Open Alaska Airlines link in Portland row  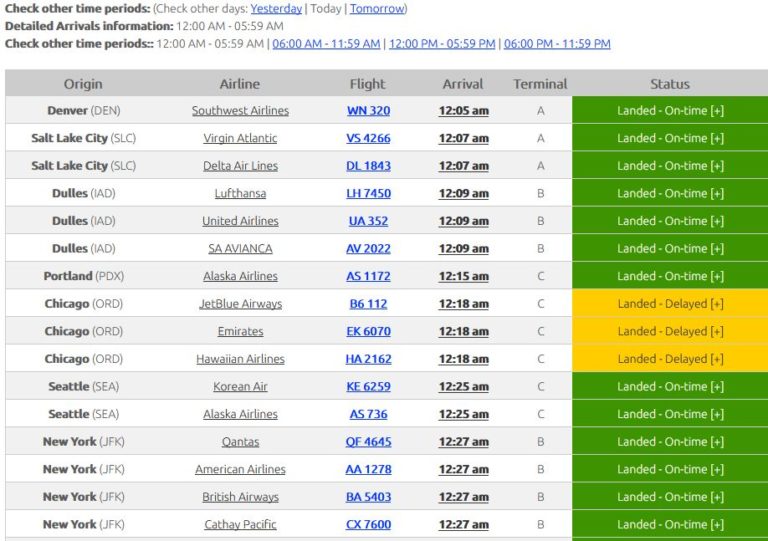point(240,276)
